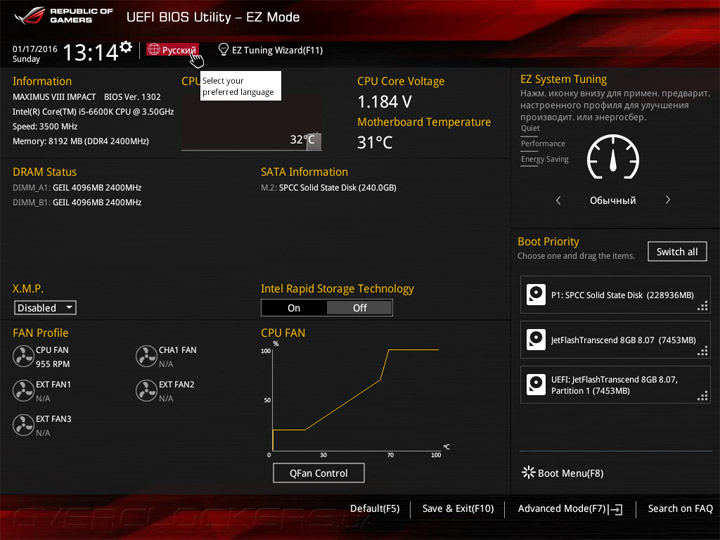The height and width of the screenshot is (540, 720).
Task: Select the Quiet tuning profile
Action: (530, 128)
